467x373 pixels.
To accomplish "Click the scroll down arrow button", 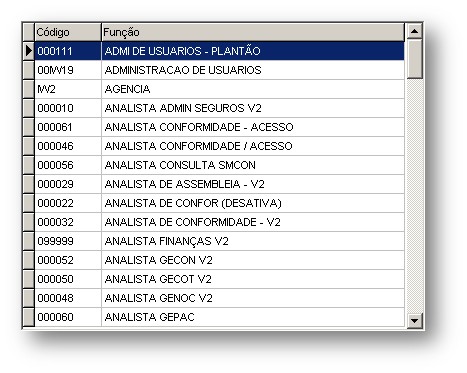I will point(414,320).
